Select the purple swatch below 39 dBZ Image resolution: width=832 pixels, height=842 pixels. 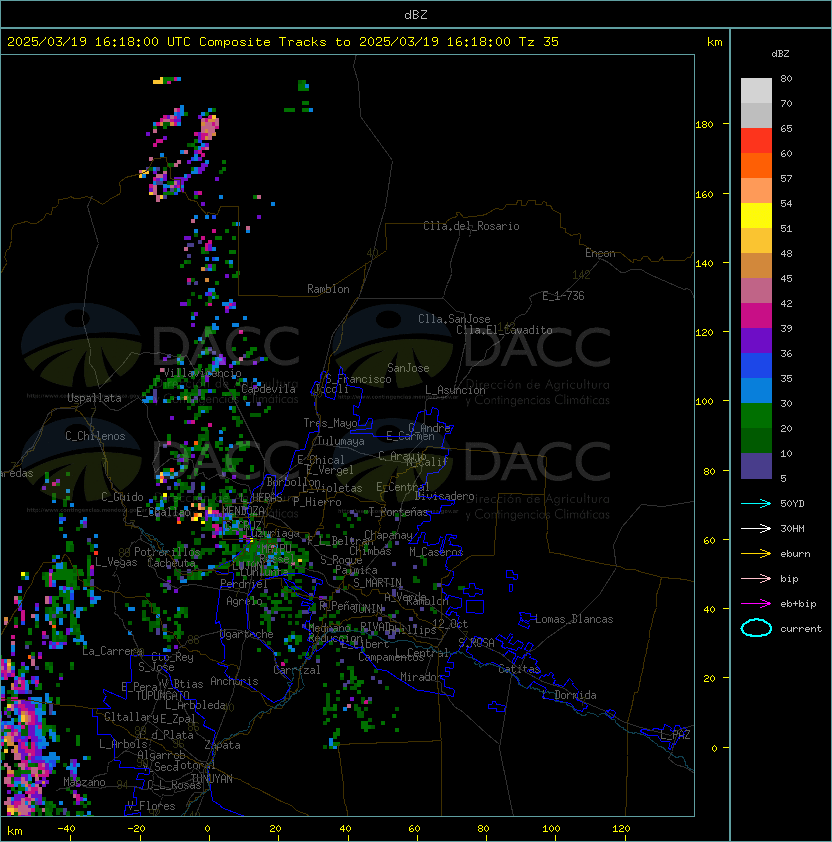click(x=756, y=340)
